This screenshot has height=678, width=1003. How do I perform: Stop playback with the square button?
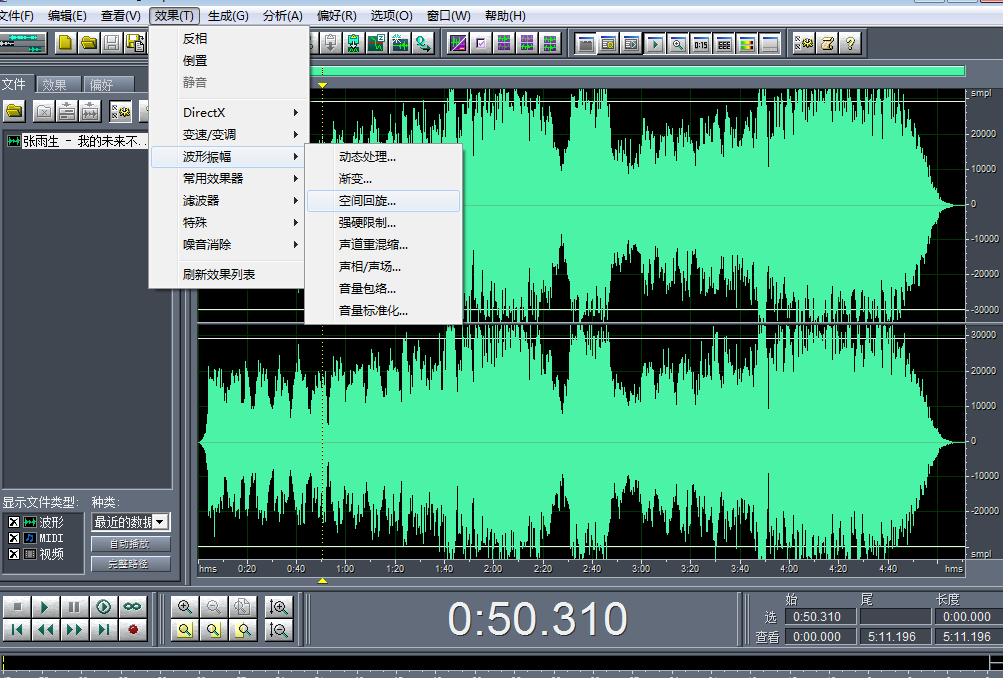(17, 606)
